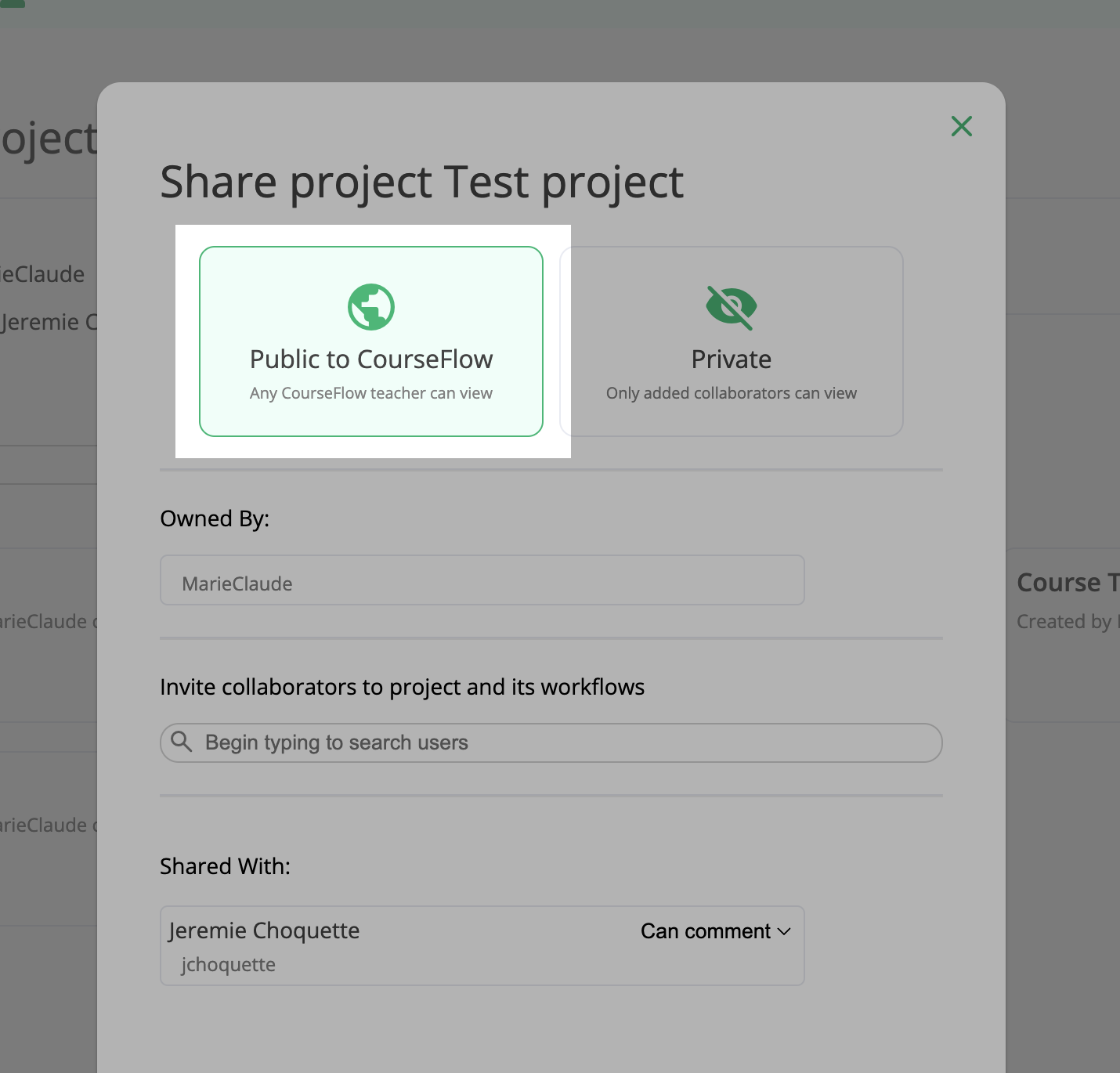Image resolution: width=1120 pixels, height=1073 pixels.
Task: Click the Share project Test project heading
Action: [421, 183]
